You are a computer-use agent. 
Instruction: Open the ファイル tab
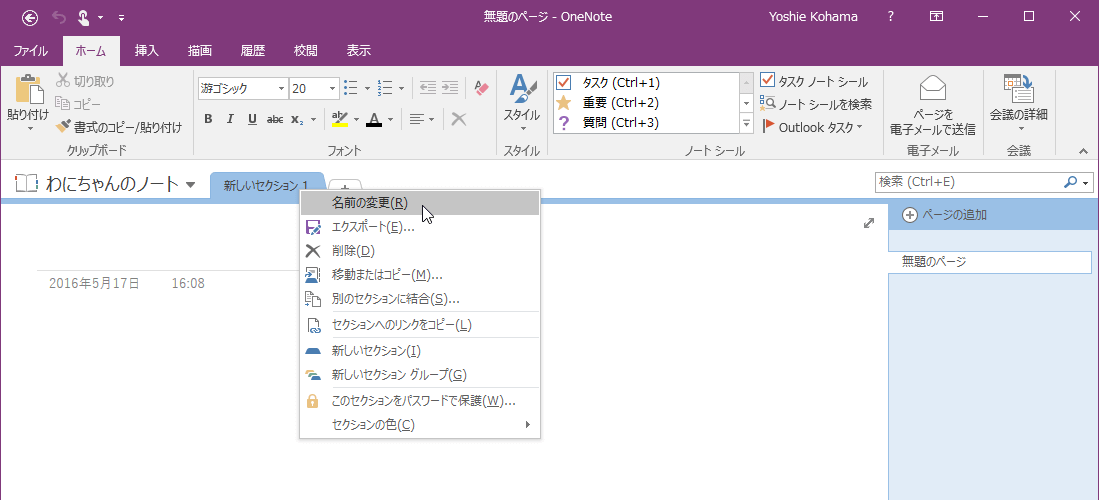pyautogui.click(x=31, y=50)
